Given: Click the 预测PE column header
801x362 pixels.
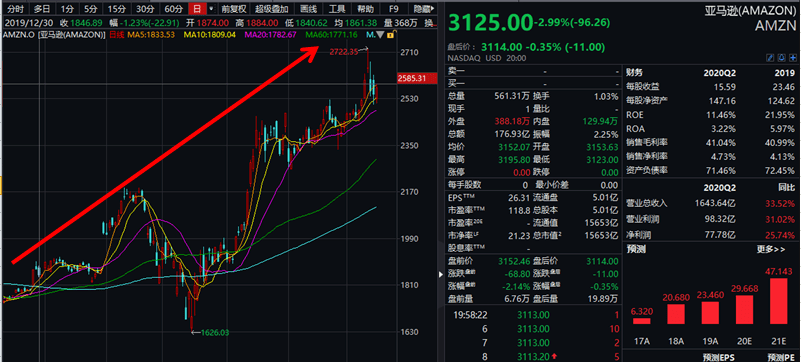Looking at the screenshot, I should tap(781, 357).
